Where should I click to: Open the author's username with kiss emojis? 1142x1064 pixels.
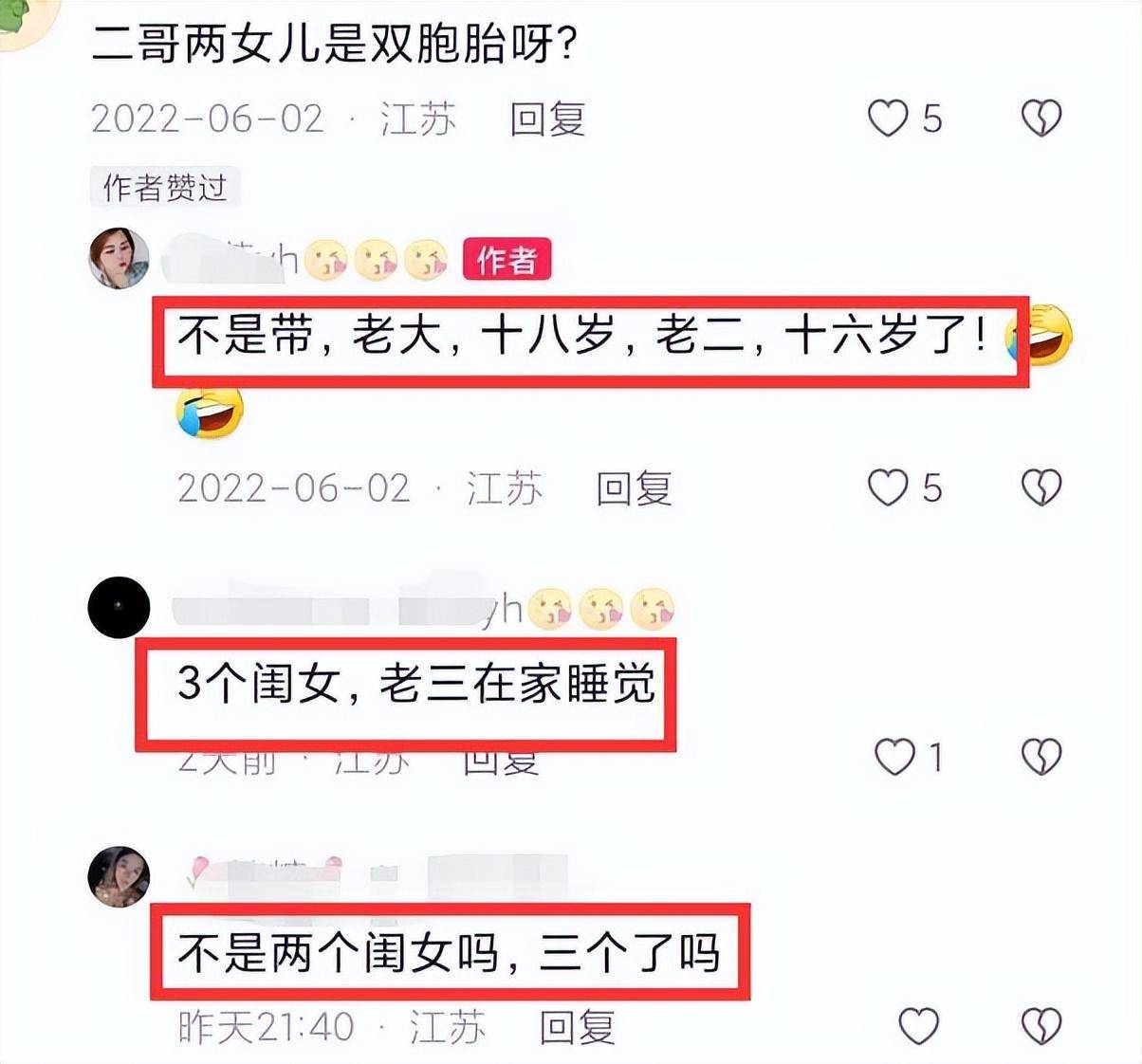pyautogui.click(x=304, y=259)
